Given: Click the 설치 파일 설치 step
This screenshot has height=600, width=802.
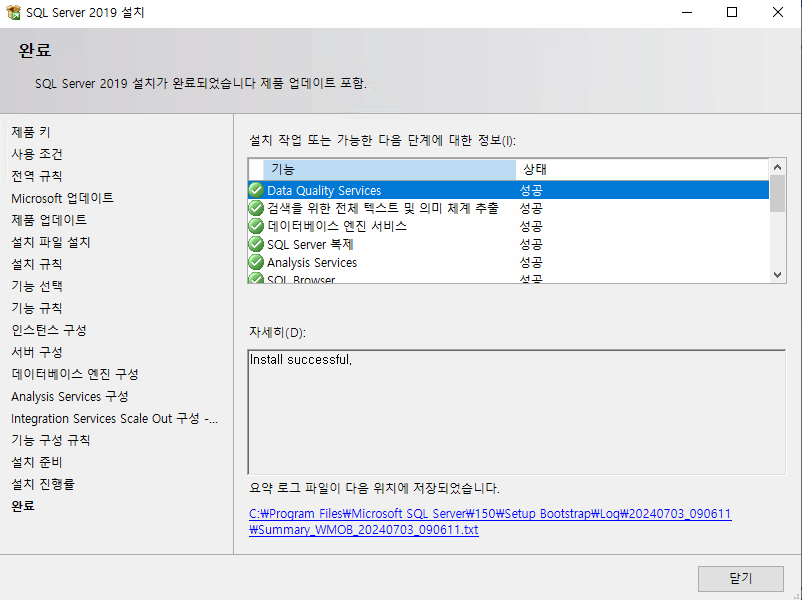Looking at the screenshot, I should [x=51, y=242].
